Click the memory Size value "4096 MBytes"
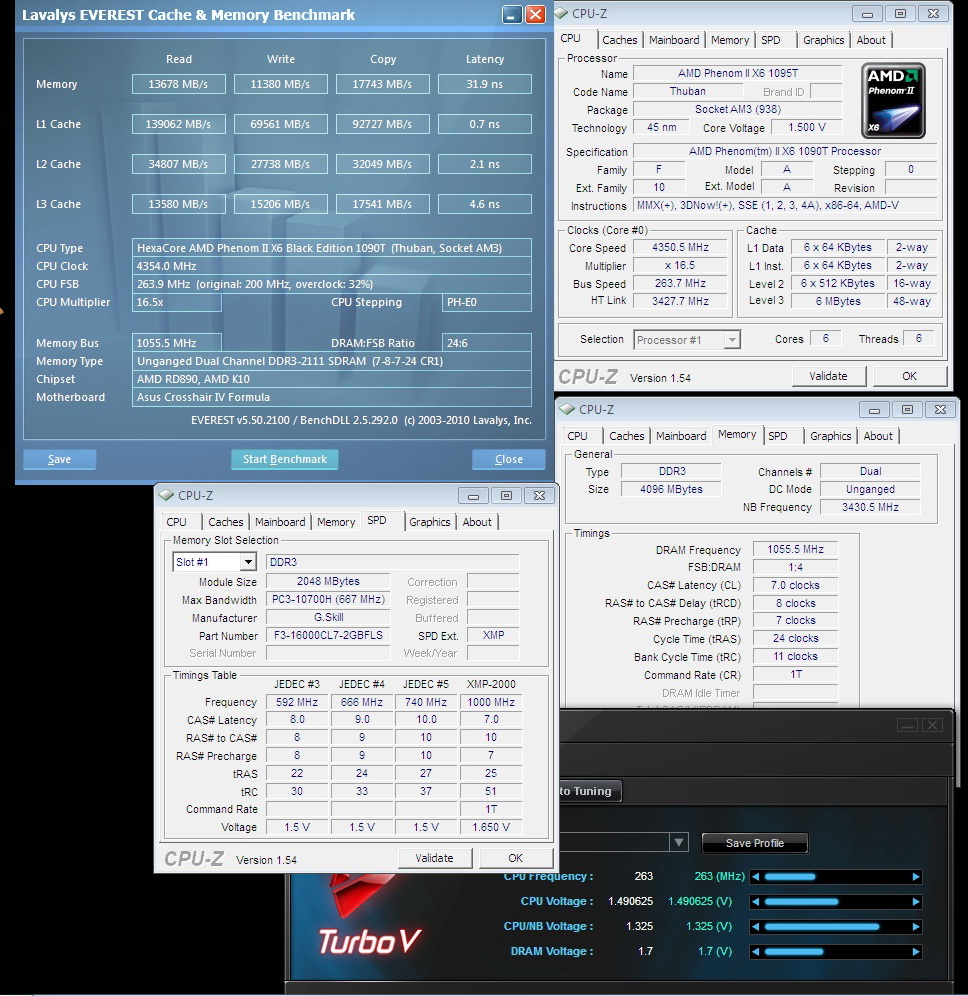The image size is (968, 996). pos(671,489)
